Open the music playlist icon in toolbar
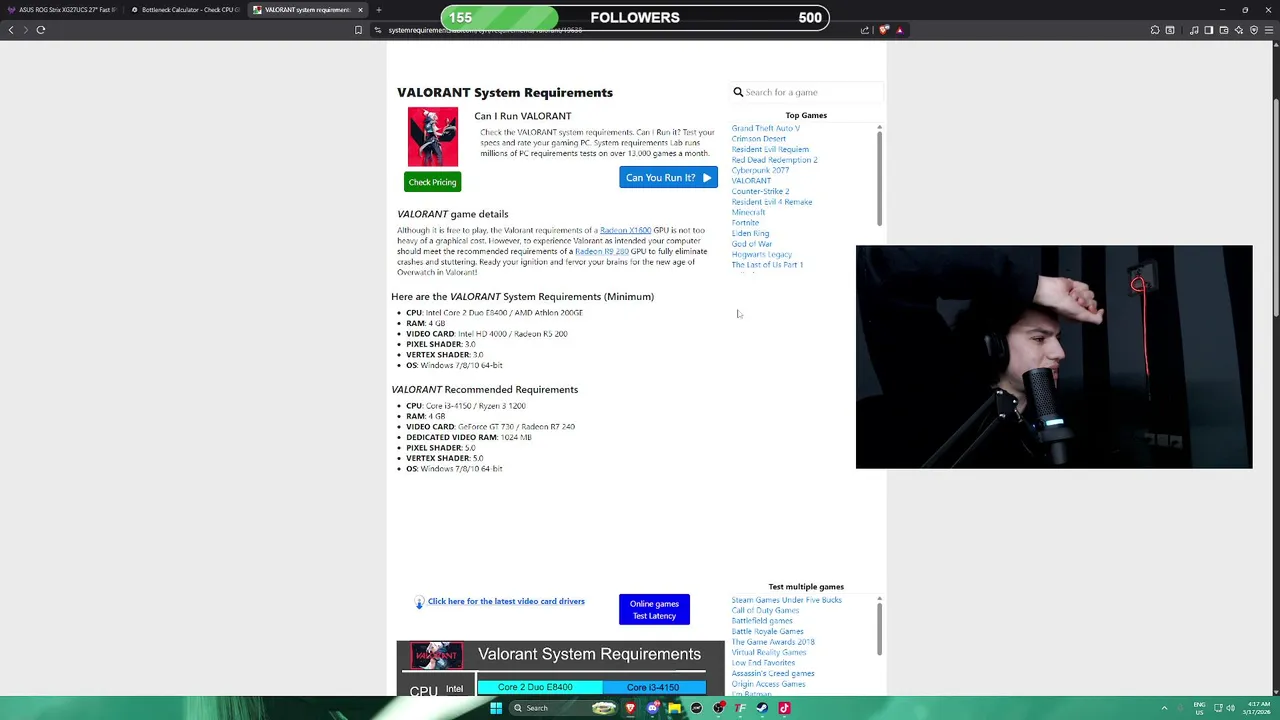 1194,30
